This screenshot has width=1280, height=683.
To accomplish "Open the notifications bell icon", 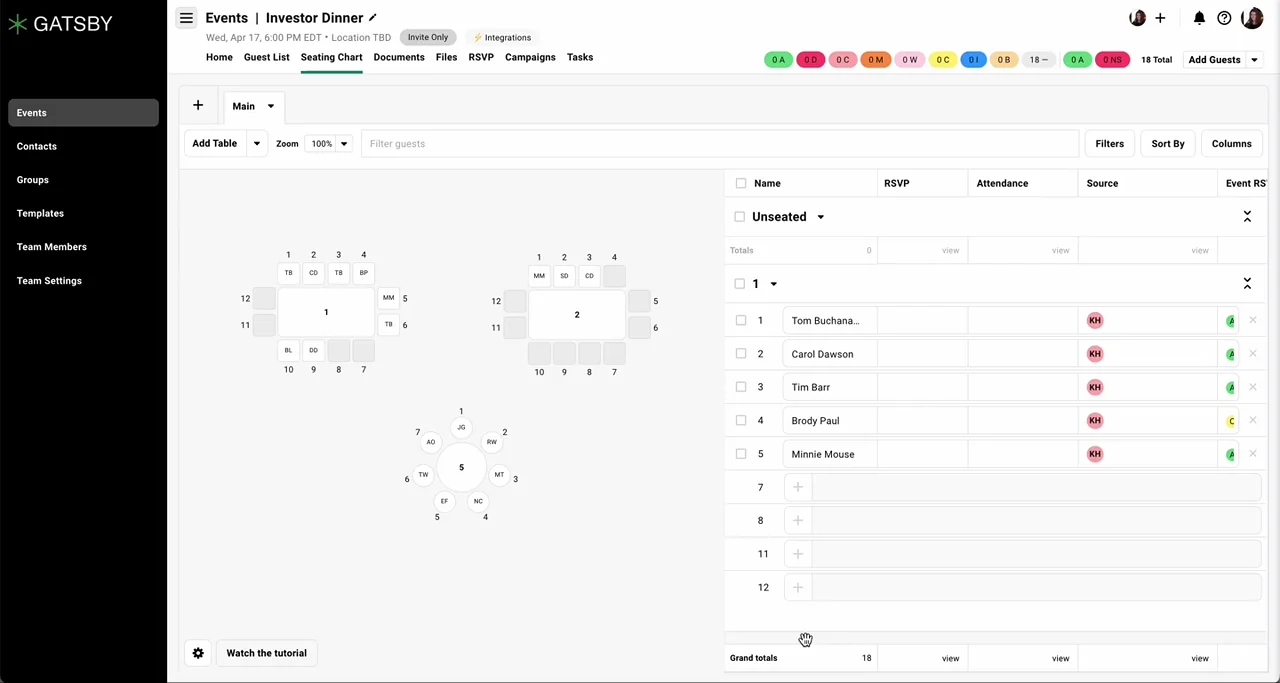I will pos(1199,17).
